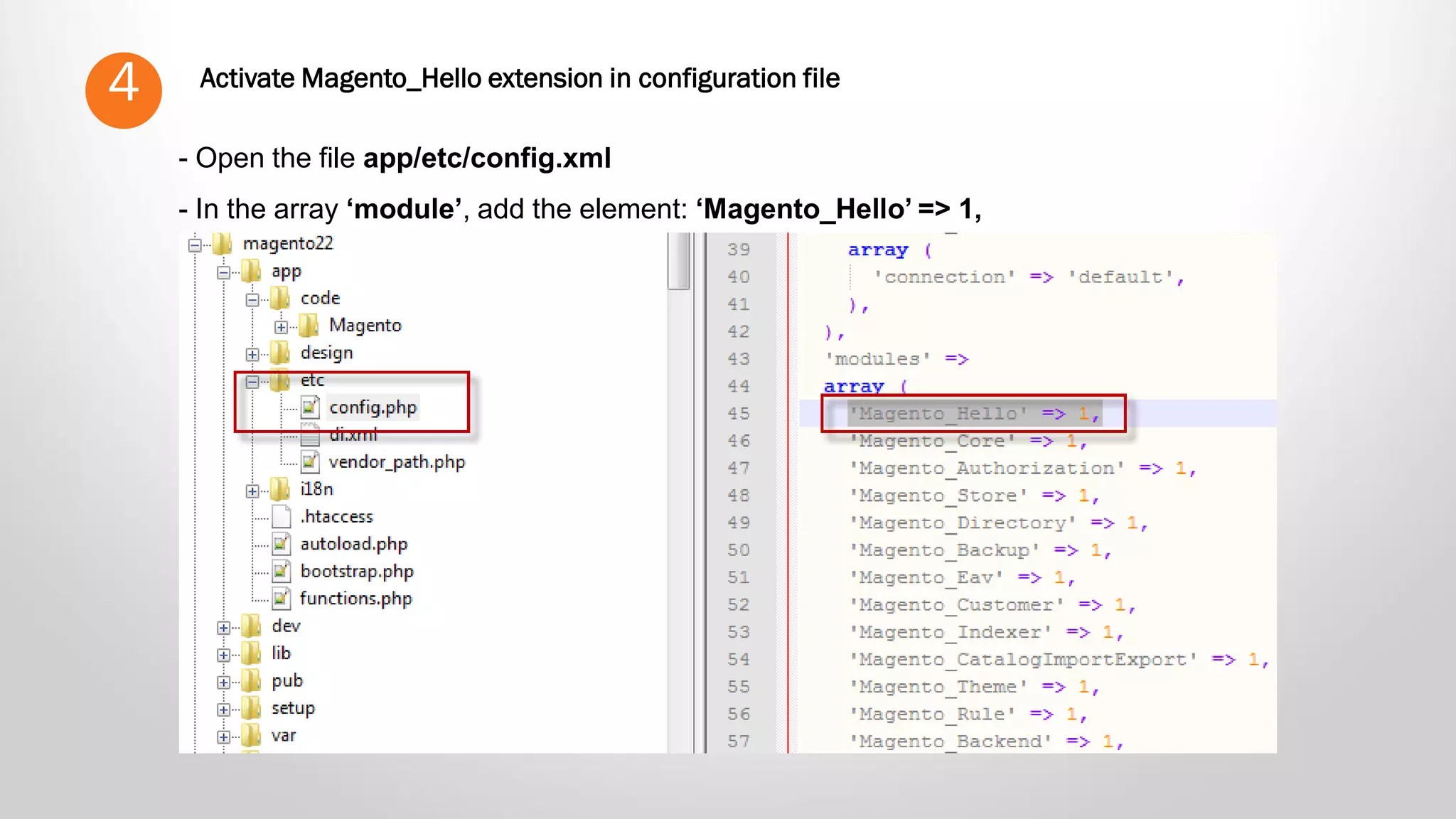Viewport: 1456px width, 819px height.
Task: Click the app folder icon
Action: tap(251, 271)
